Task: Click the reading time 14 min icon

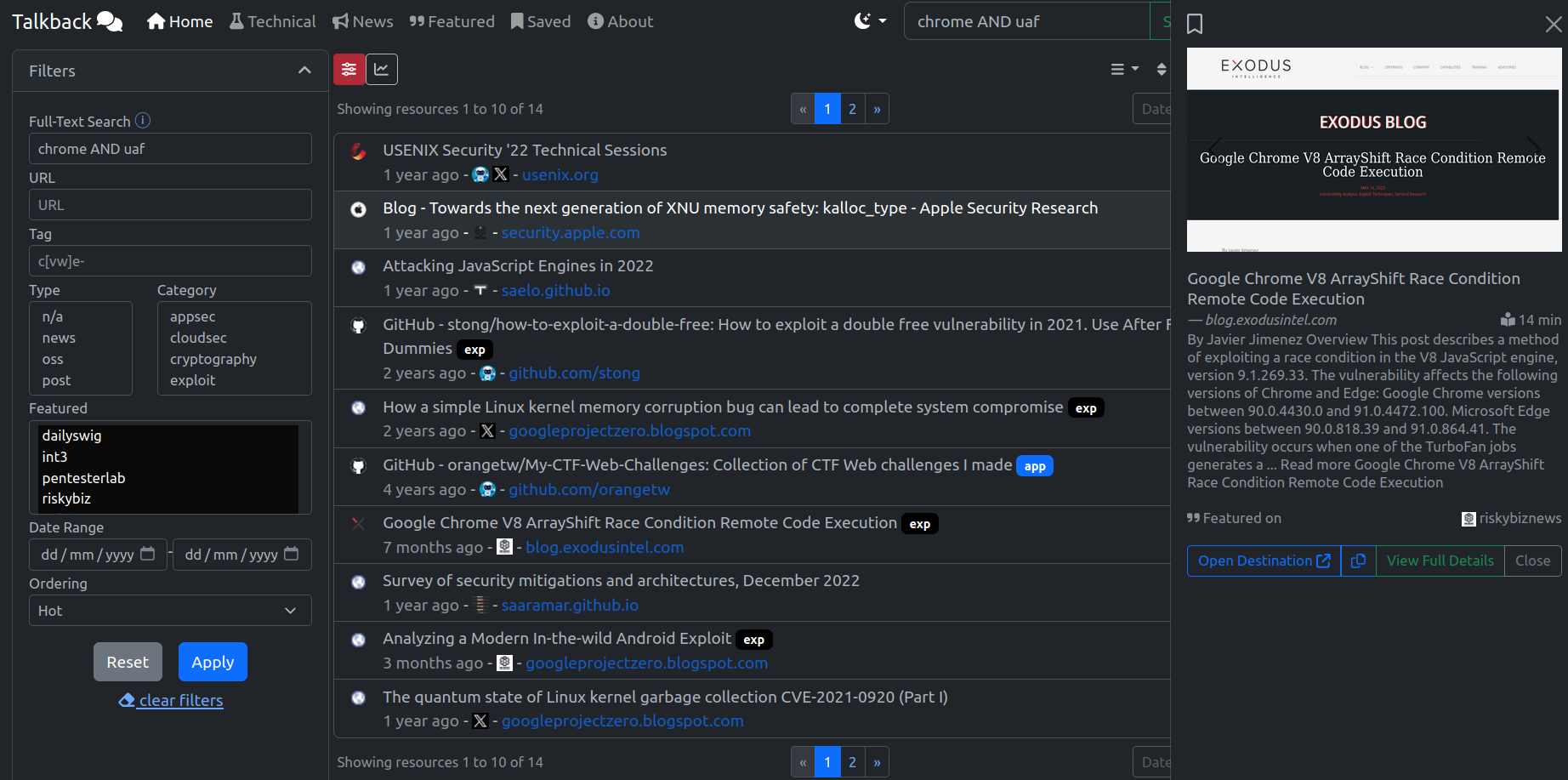Action: 1508,320
